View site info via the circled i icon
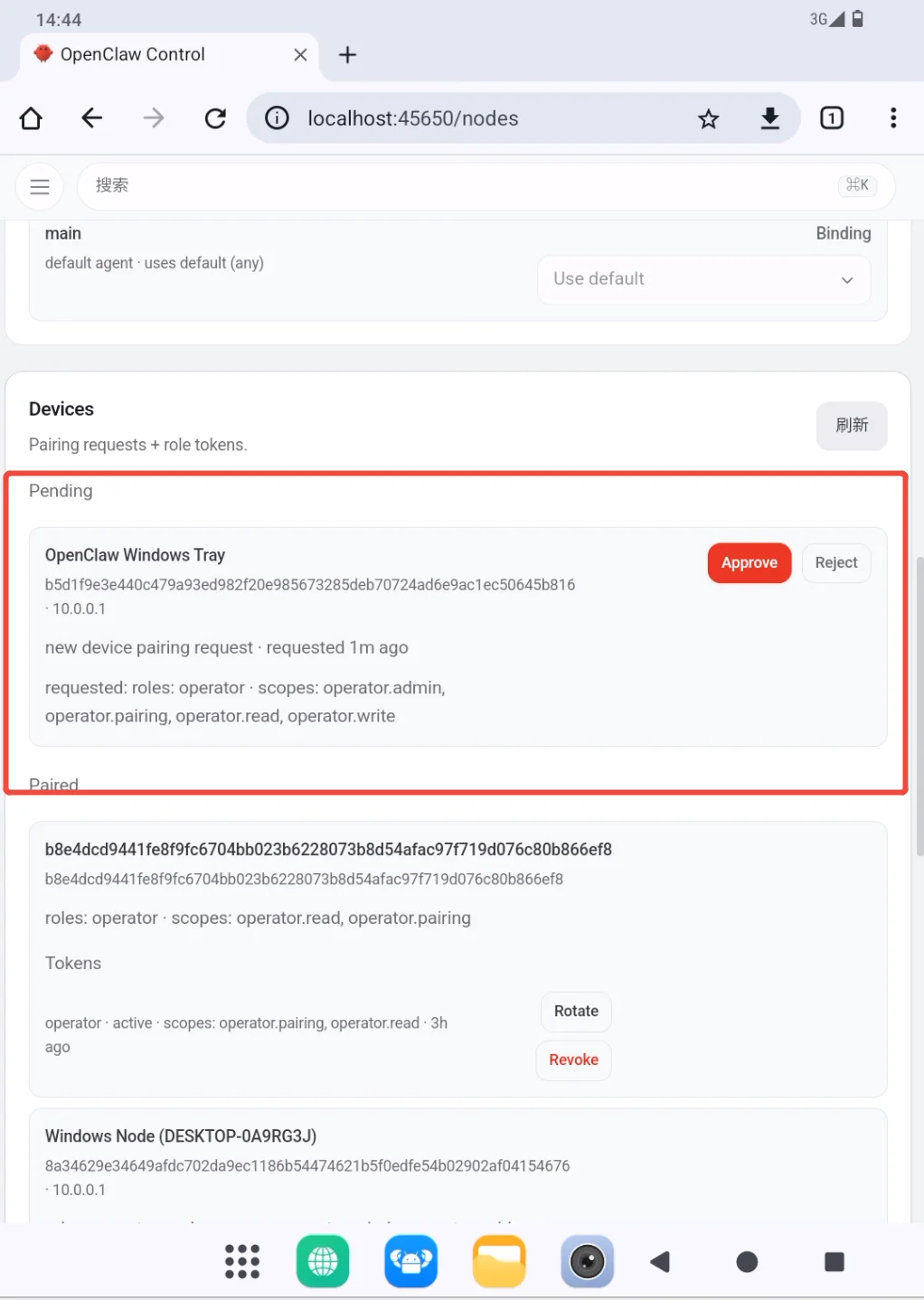The height and width of the screenshot is (1300, 924). pyautogui.click(x=277, y=118)
